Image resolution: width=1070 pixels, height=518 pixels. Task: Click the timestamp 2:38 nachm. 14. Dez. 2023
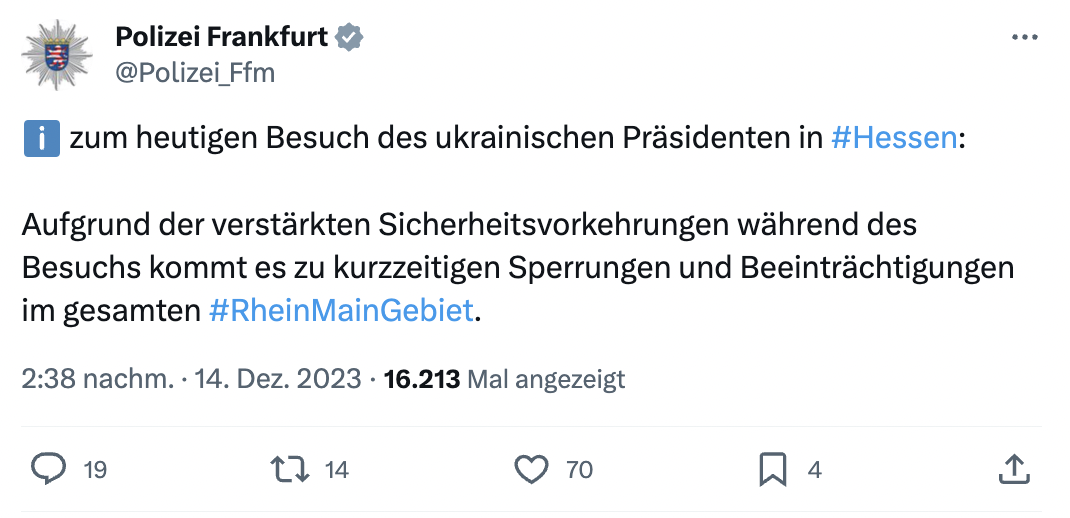tap(191, 380)
